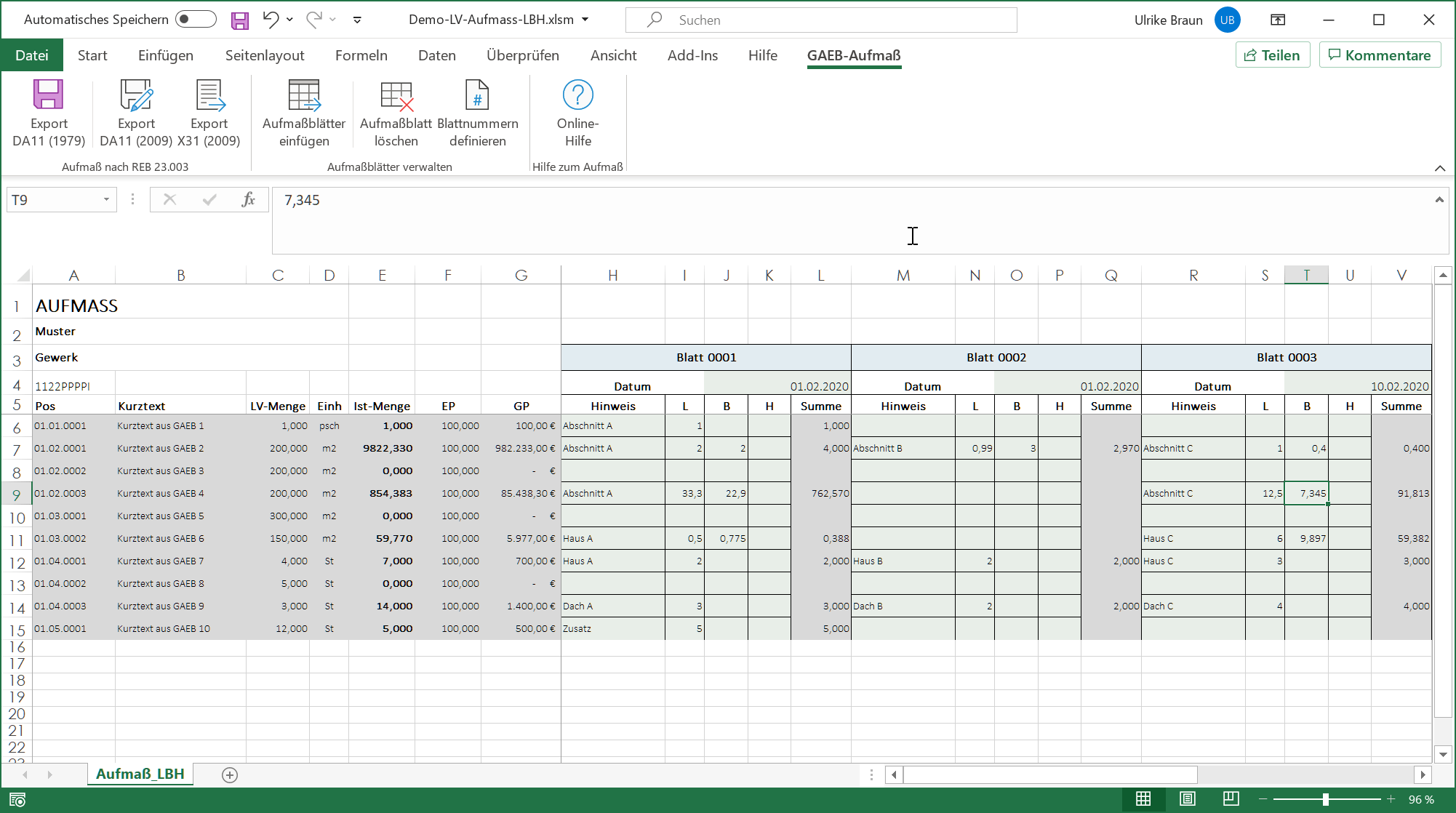1456x813 pixels.
Task: Click the save icon in title bar
Action: [239, 20]
